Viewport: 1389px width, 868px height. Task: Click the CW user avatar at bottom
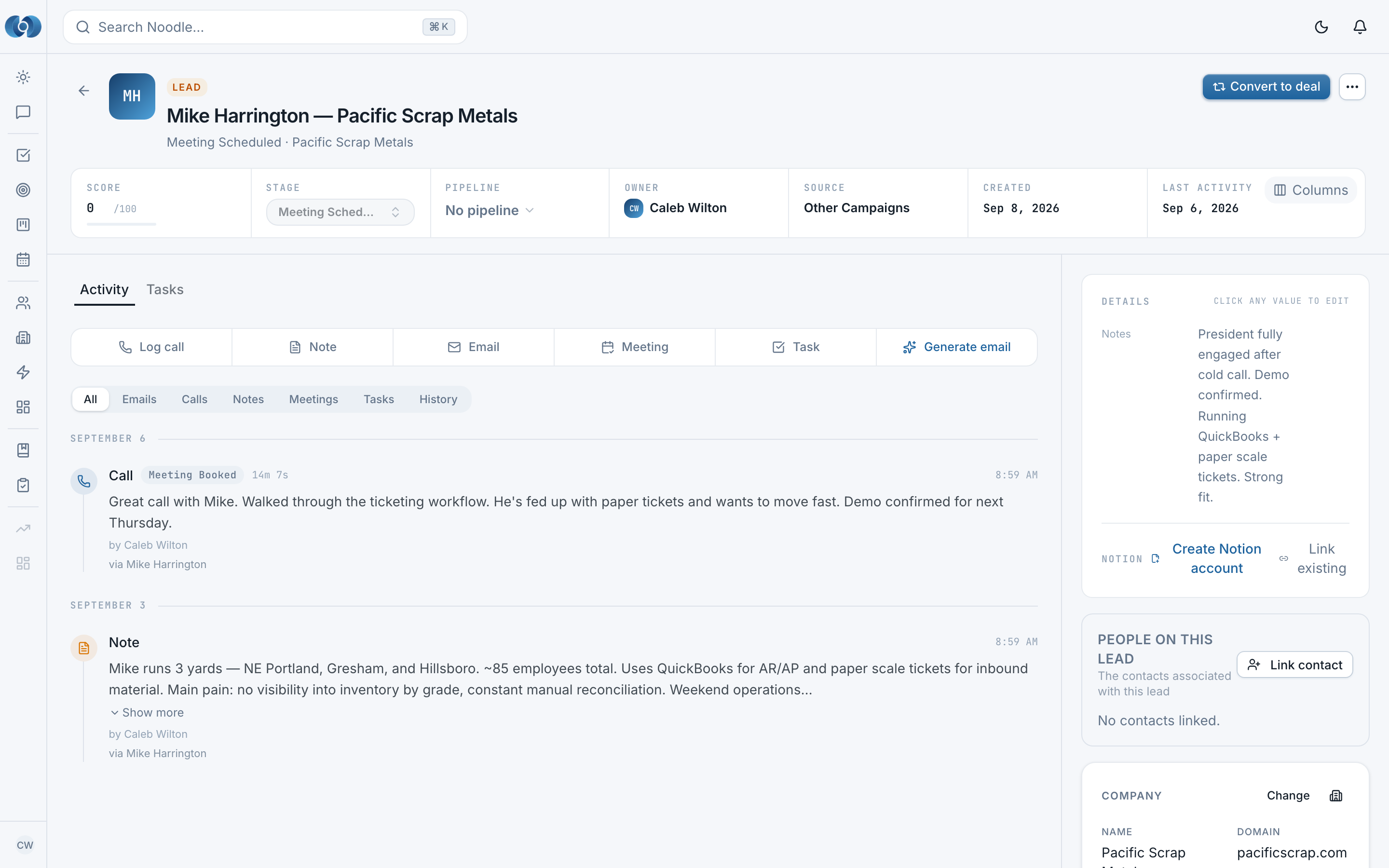(25, 844)
